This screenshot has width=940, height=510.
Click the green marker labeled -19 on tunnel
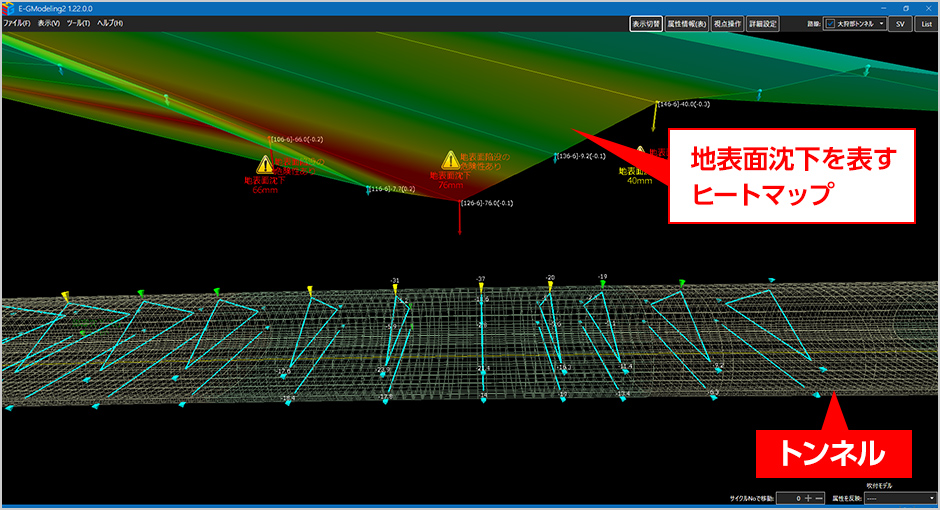602,285
